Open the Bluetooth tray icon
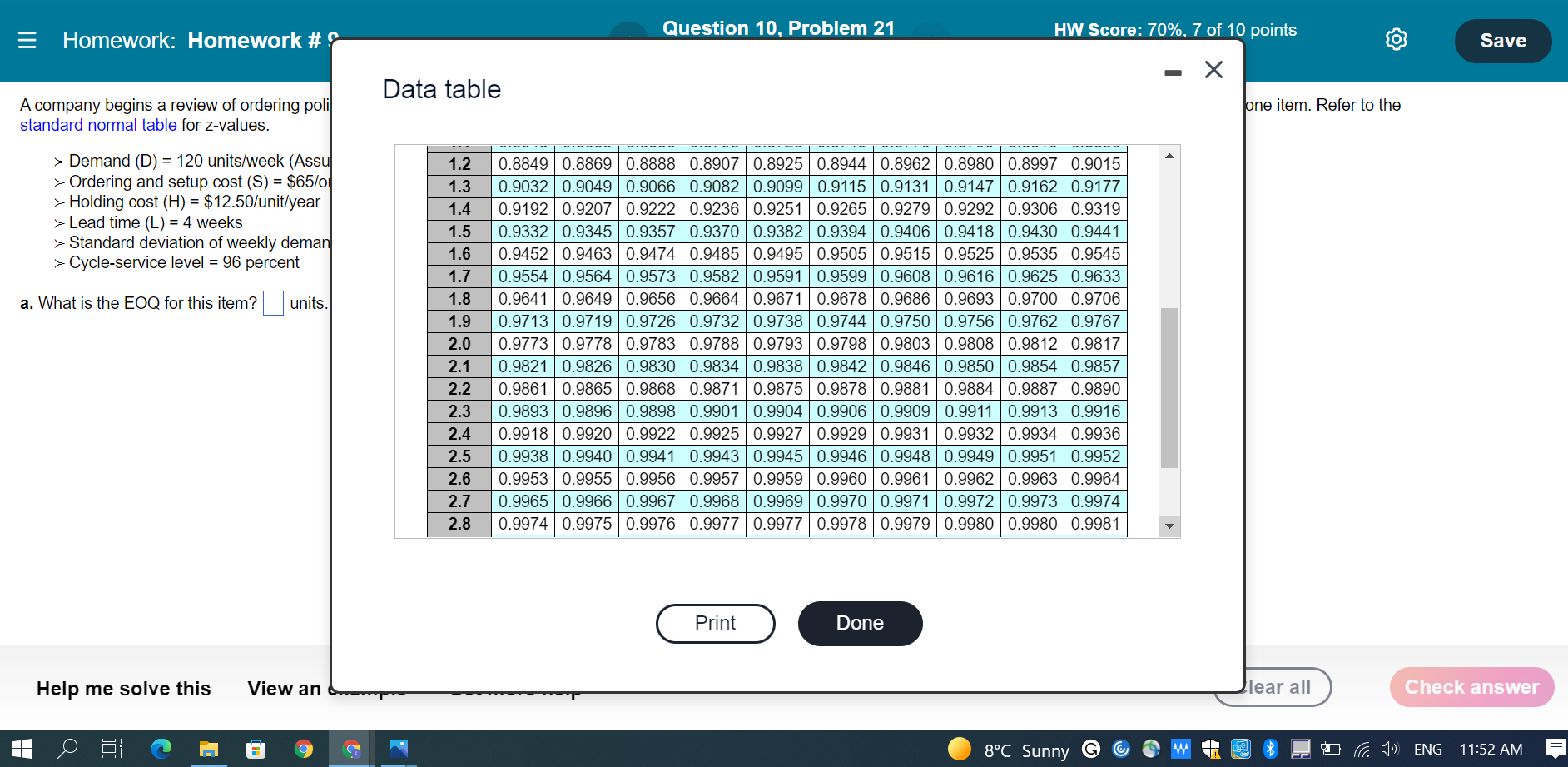 pos(1270,749)
